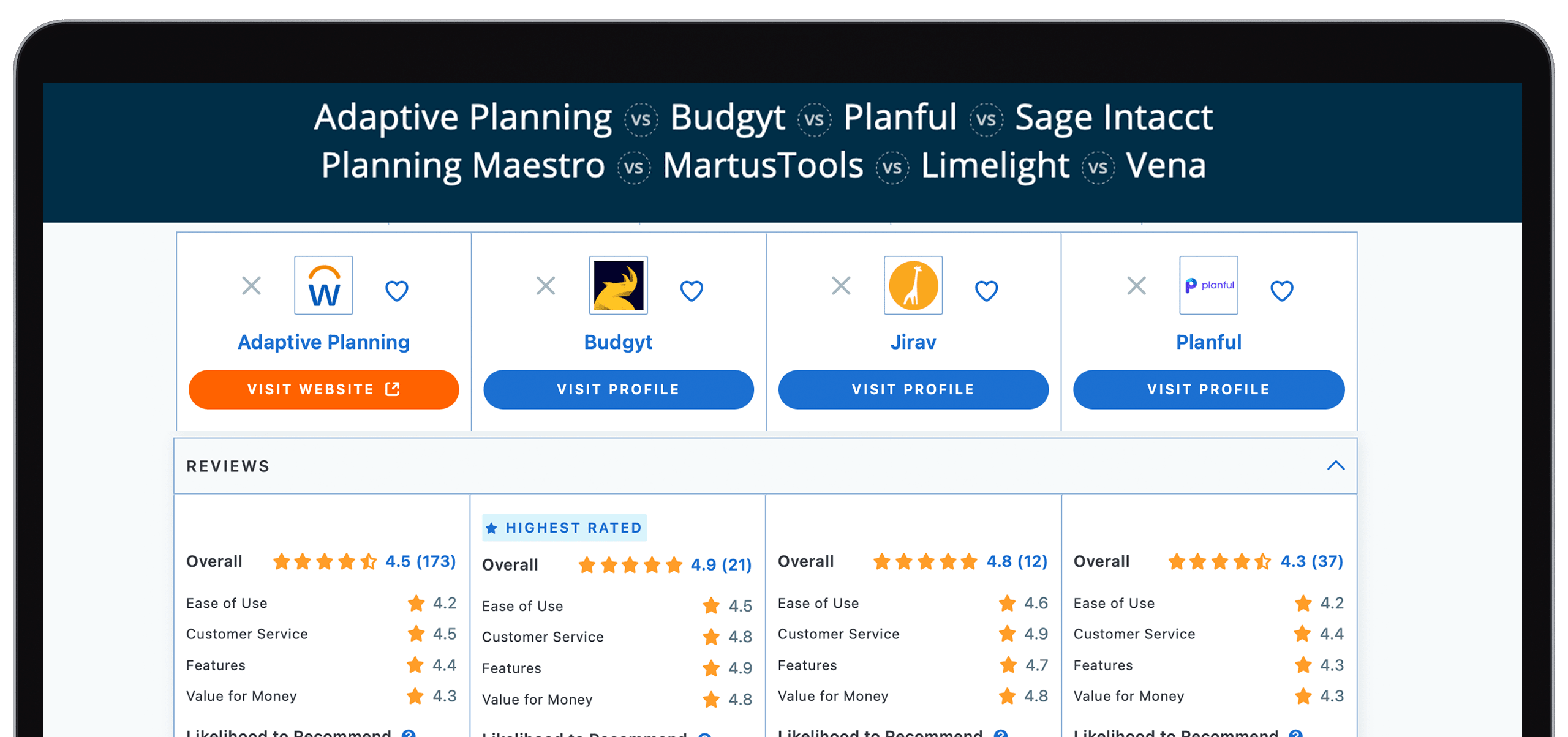Viewport: 1568px width, 737px height.
Task: Open the Planful logo
Action: [1208, 285]
